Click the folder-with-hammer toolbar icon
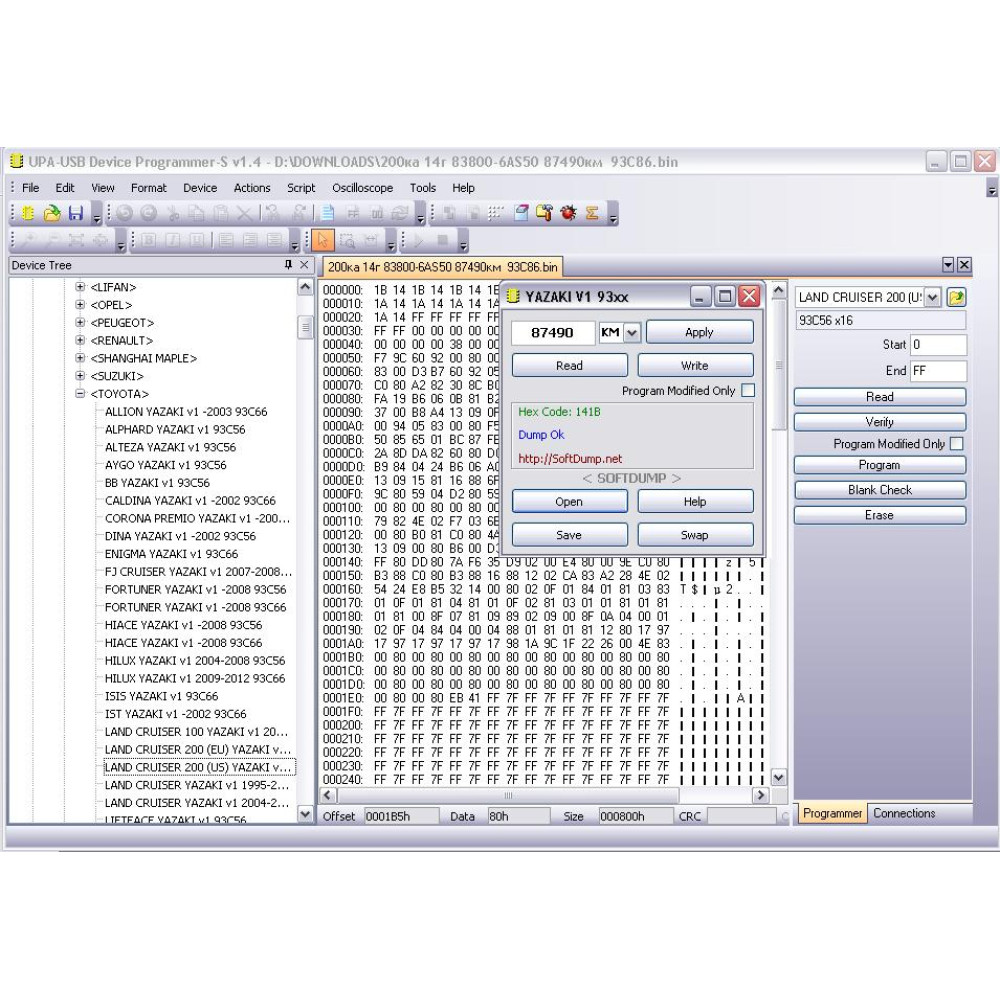 point(544,213)
